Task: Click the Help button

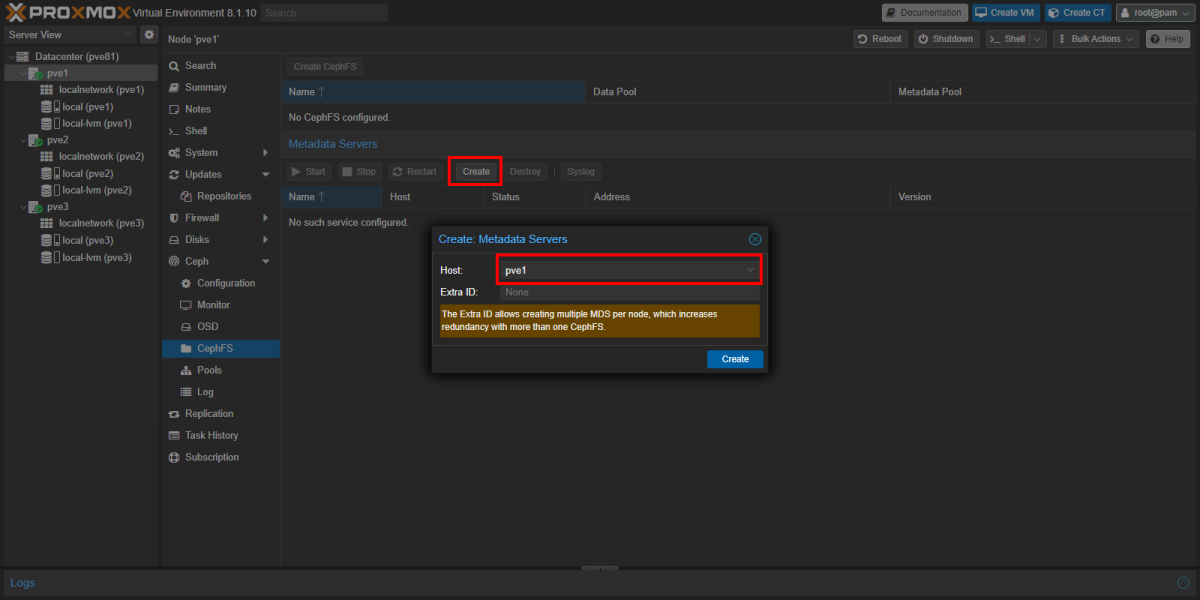Action: pos(1168,39)
